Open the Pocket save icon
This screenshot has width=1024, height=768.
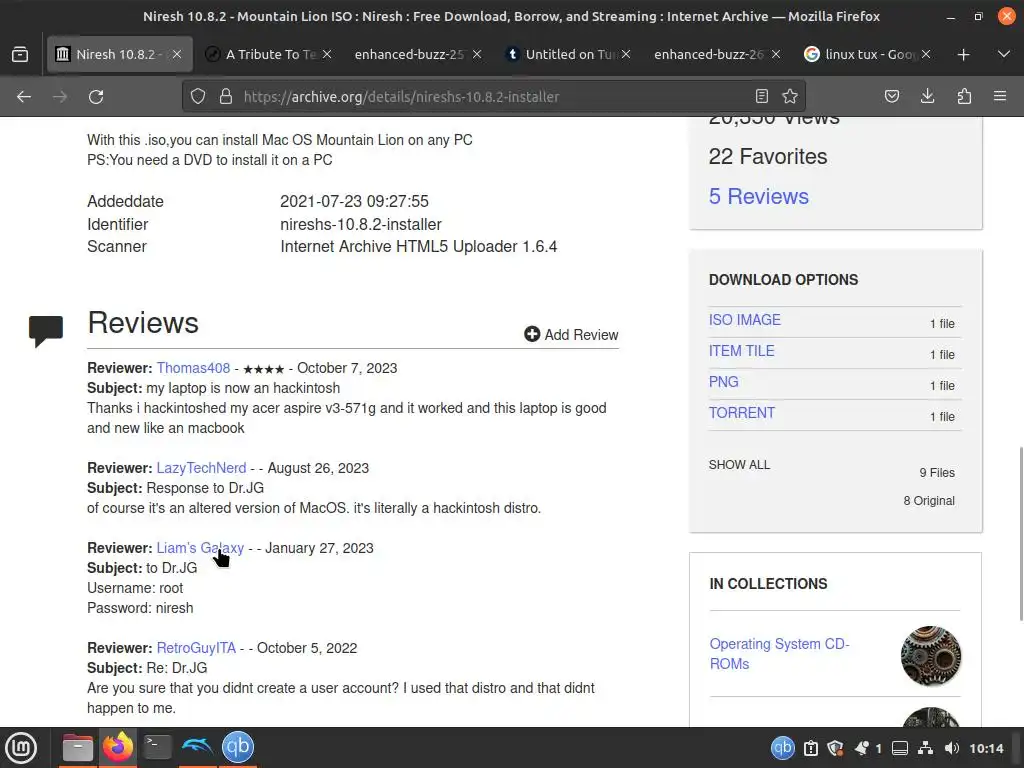click(891, 97)
